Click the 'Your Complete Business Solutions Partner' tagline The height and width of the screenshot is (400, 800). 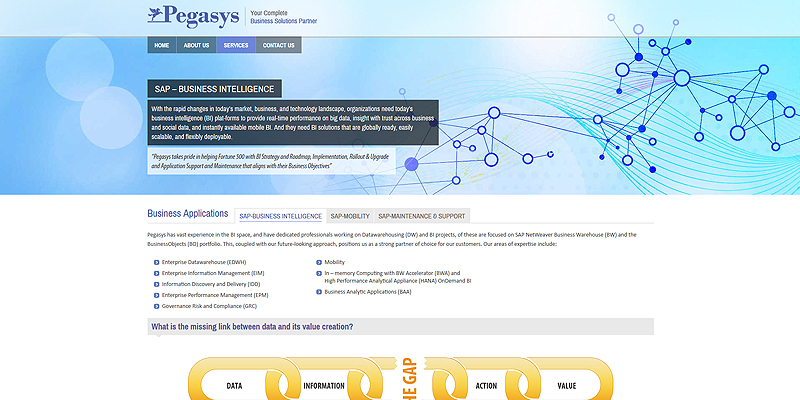click(x=283, y=17)
